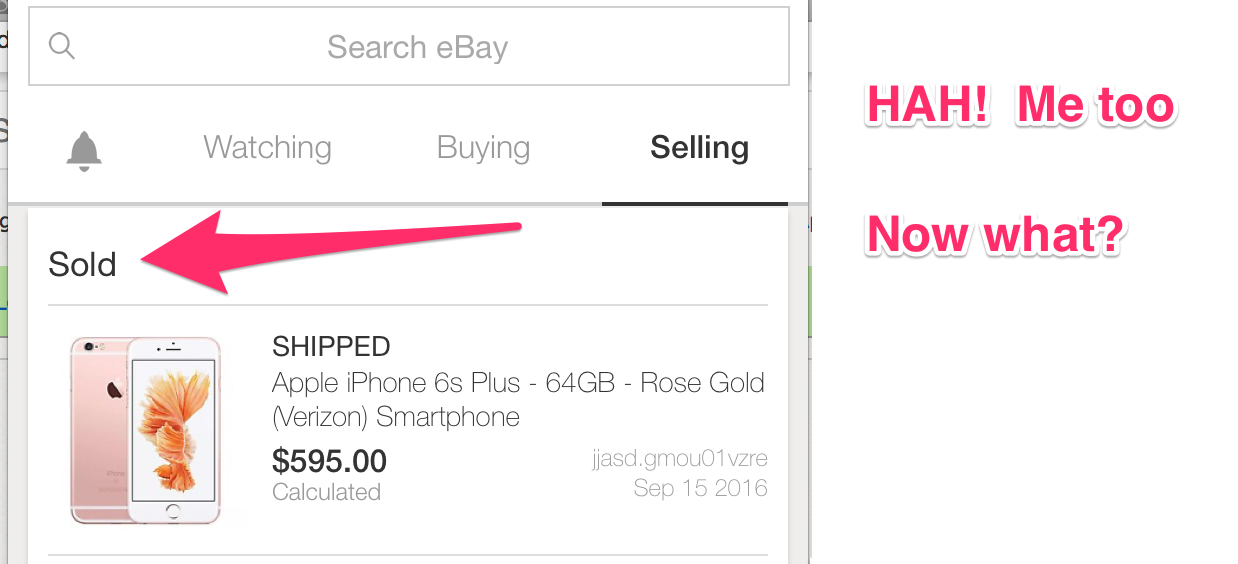The image size is (1238, 564).
Task: Open buyer jjasd.gmou01vzre username
Action: tap(680, 459)
